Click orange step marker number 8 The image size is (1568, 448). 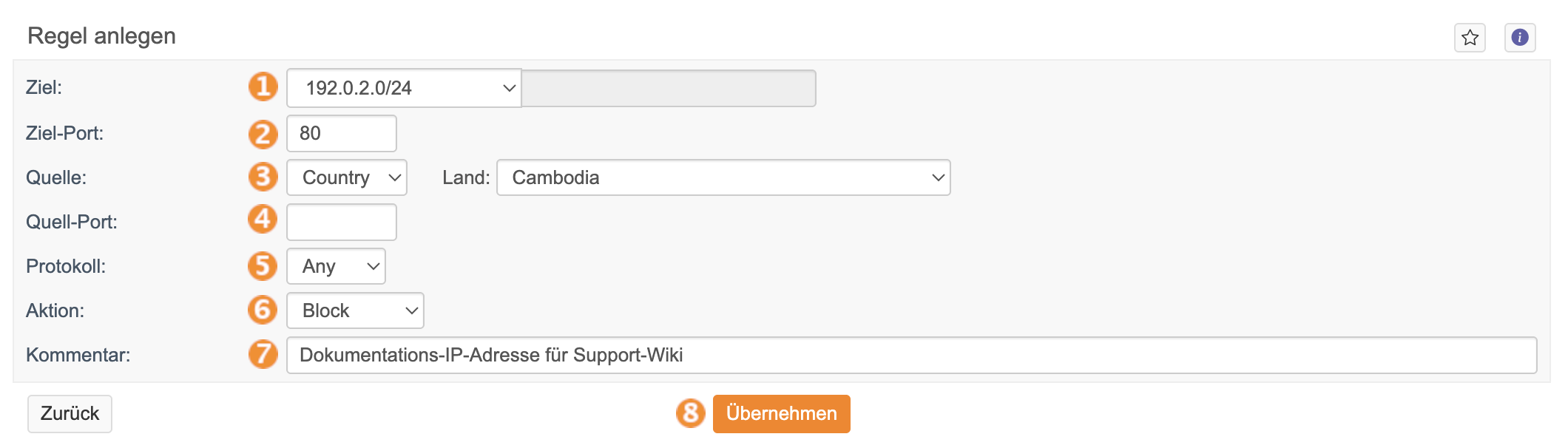click(x=690, y=413)
